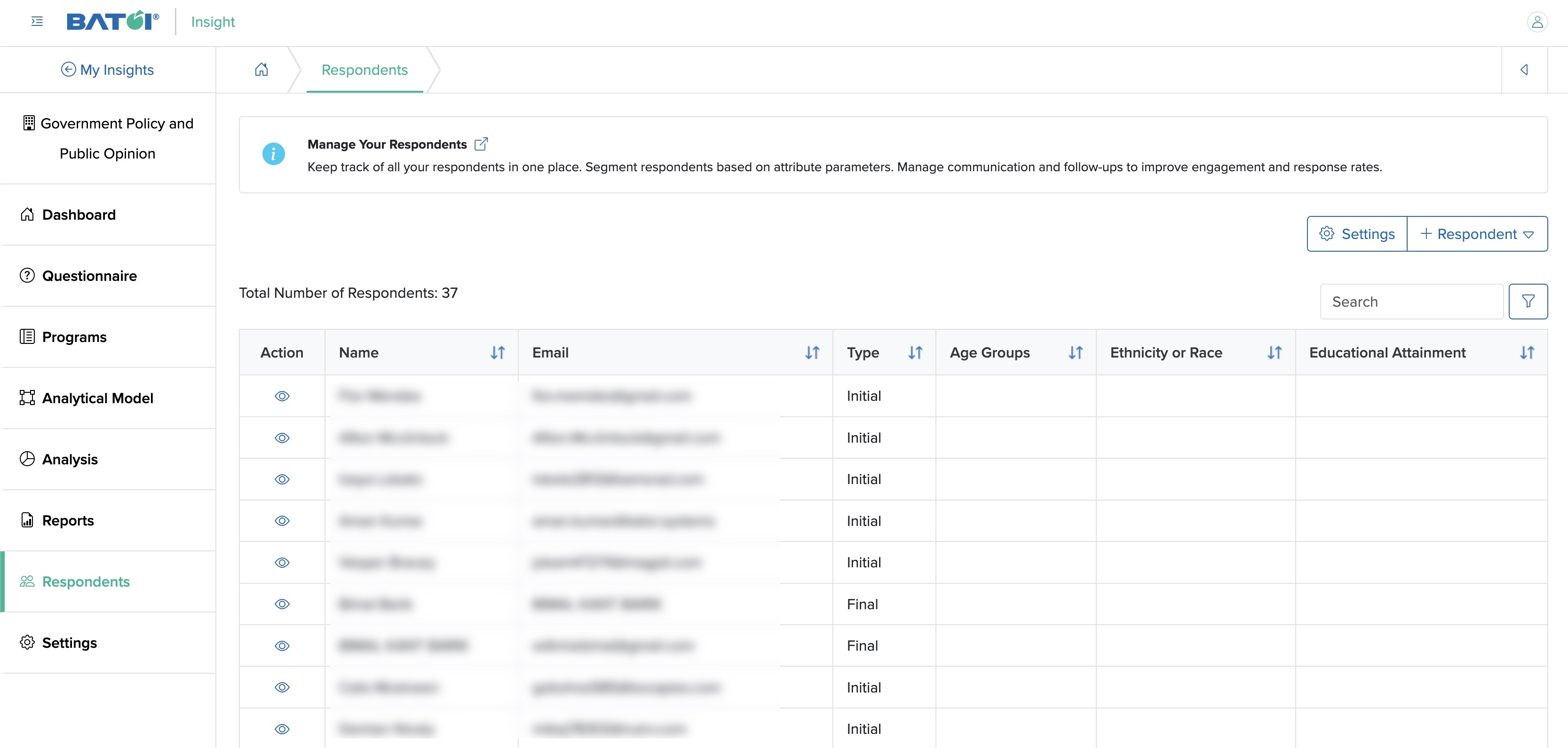Sort the table by Age Groups
Viewport: 1568px width, 748px height.
(1076, 352)
